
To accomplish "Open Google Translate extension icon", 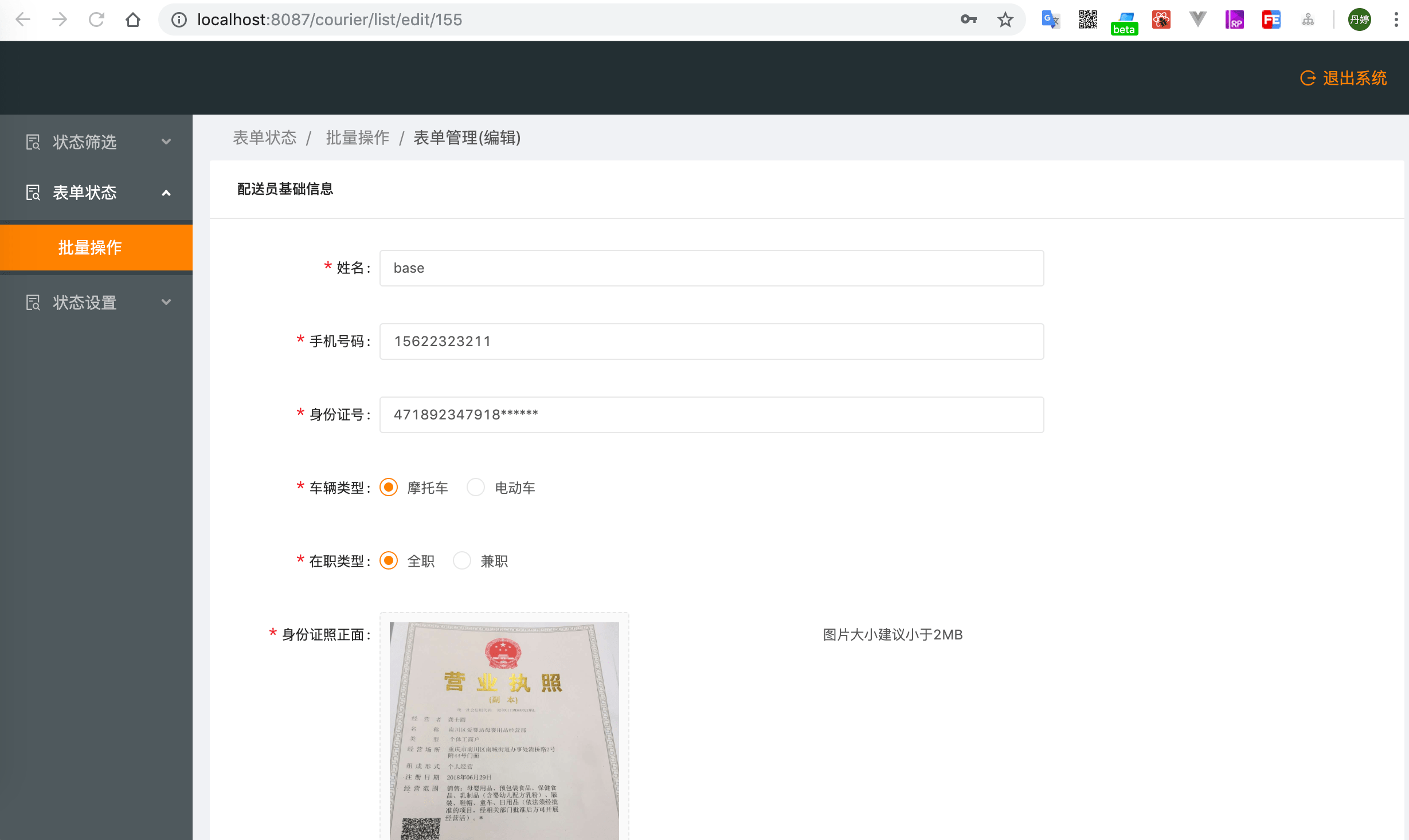I will click(x=1050, y=19).
